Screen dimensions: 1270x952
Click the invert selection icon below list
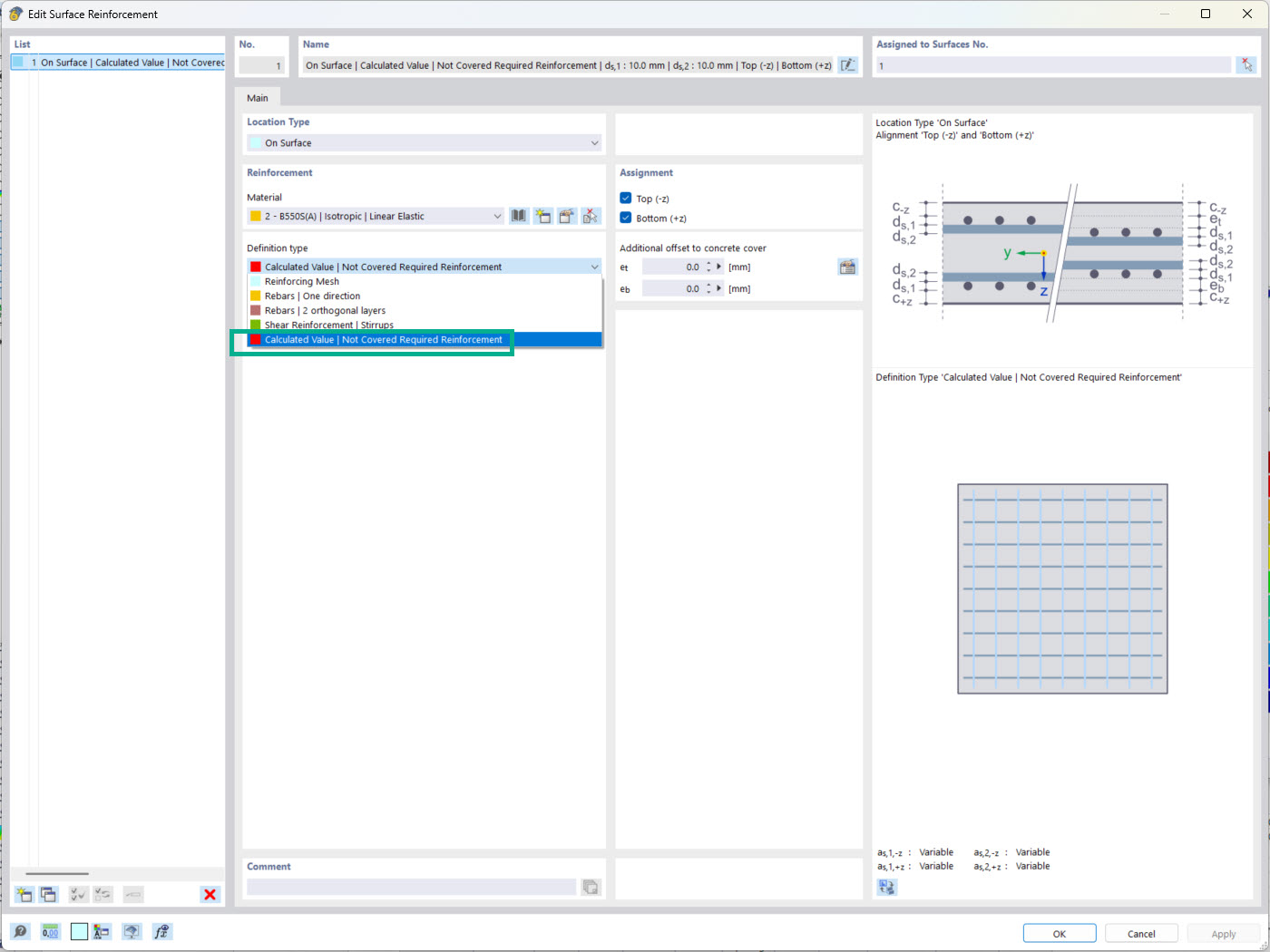103,894
